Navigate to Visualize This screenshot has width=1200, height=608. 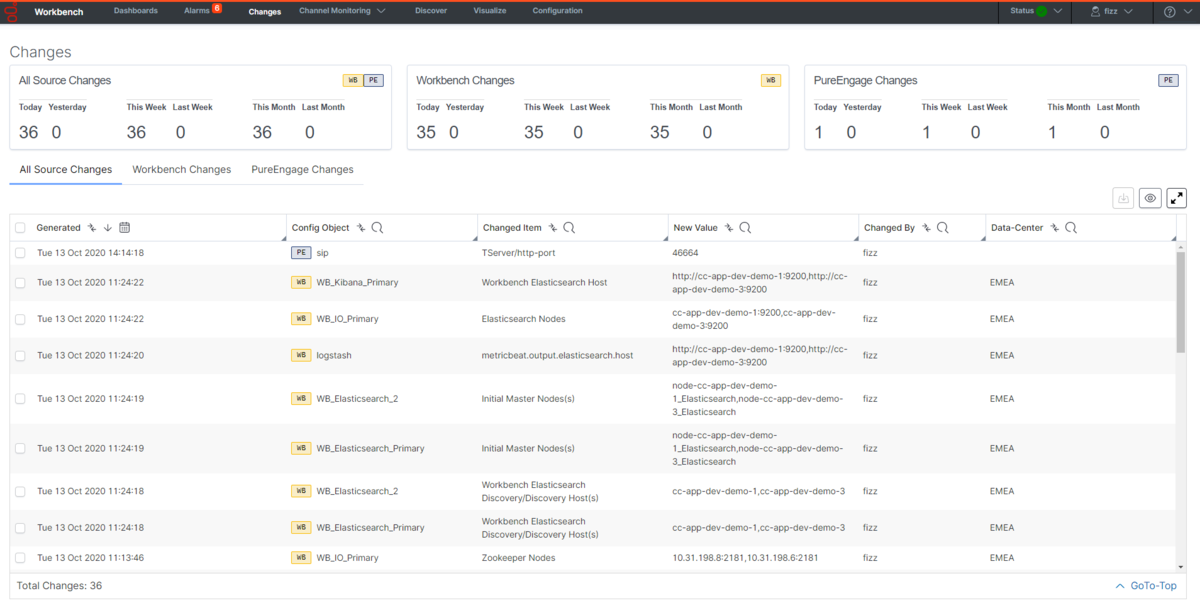[x=490, y=11]
